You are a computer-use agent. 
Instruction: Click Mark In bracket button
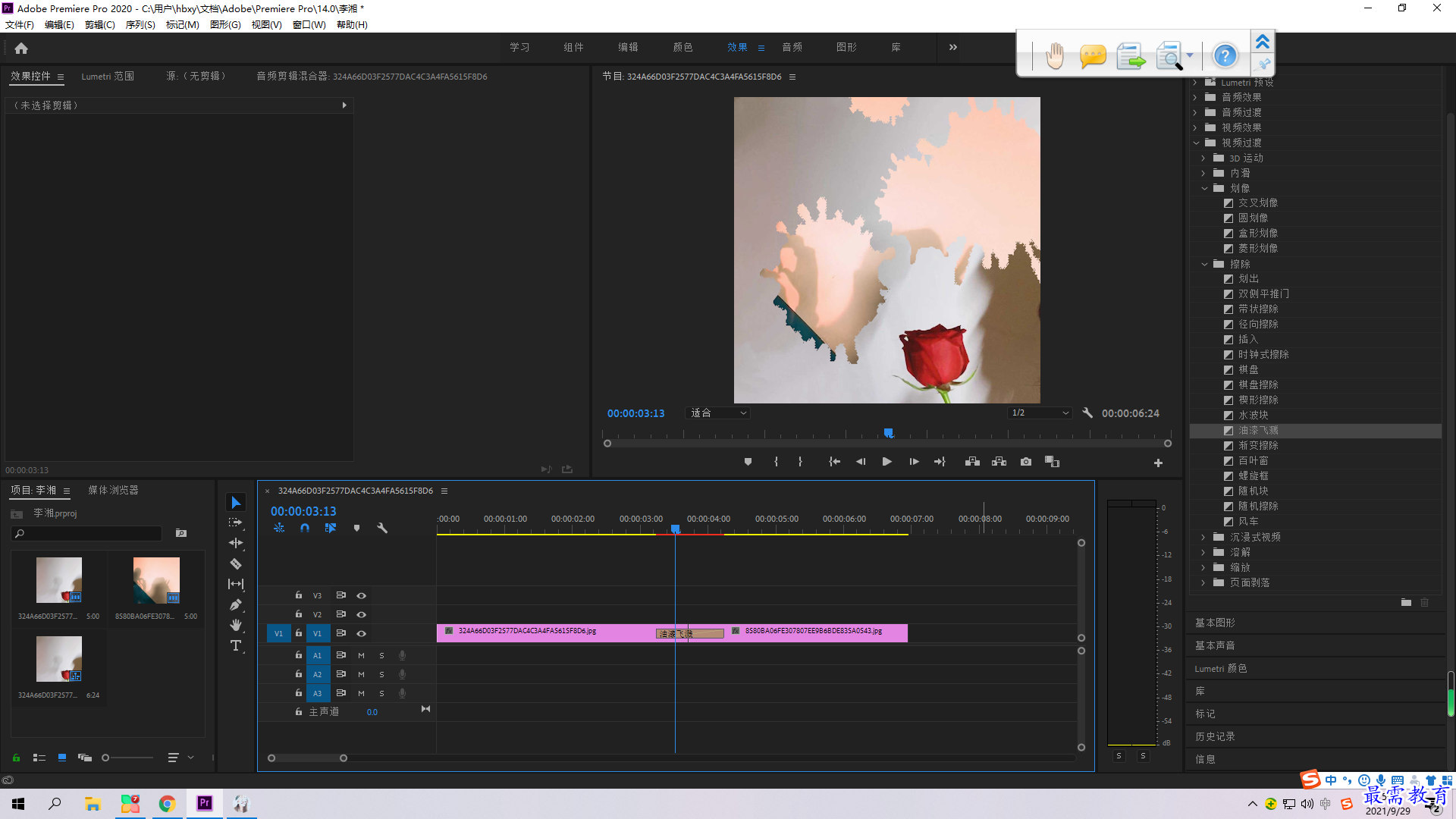[776, 462]
